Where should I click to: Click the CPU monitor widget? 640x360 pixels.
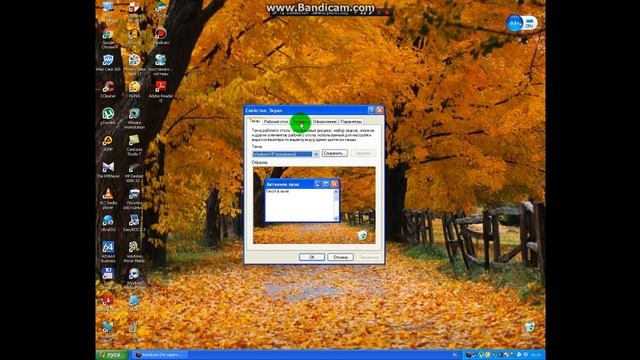click(x=522, y=23)
